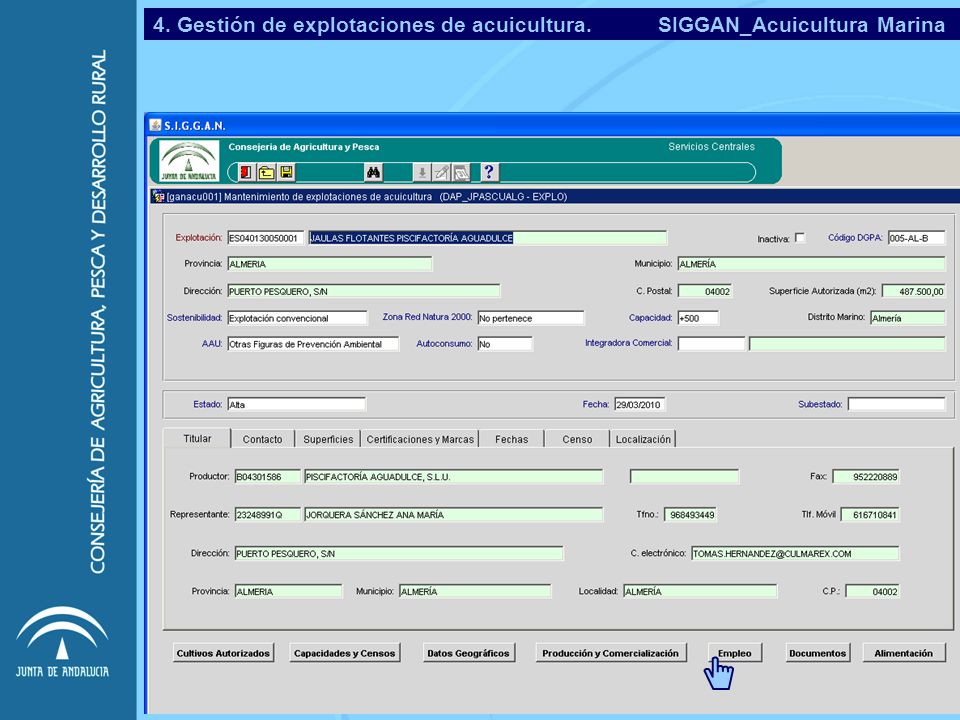Screen dimensions: 960x720
Task: Click the Distrito Marino field
Action: pos(907,318)
